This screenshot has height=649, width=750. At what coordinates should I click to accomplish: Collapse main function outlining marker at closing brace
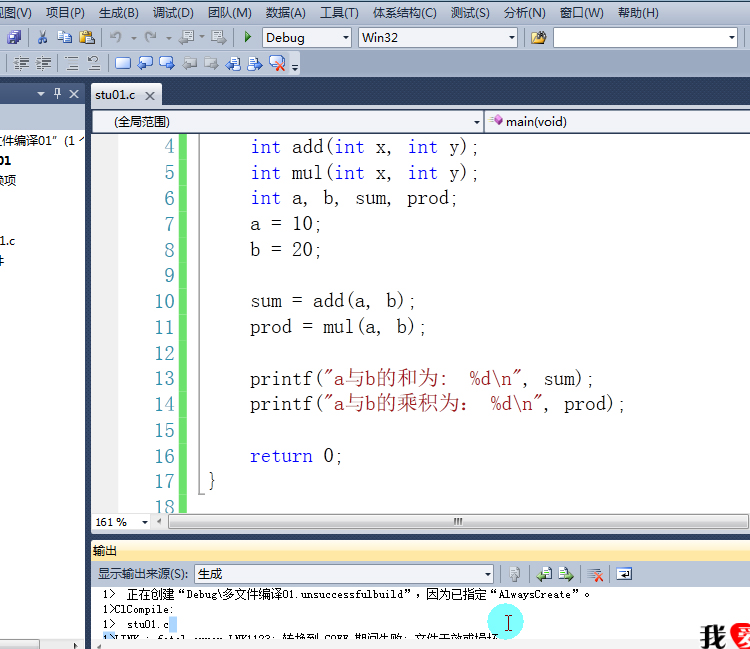[201, 493]
